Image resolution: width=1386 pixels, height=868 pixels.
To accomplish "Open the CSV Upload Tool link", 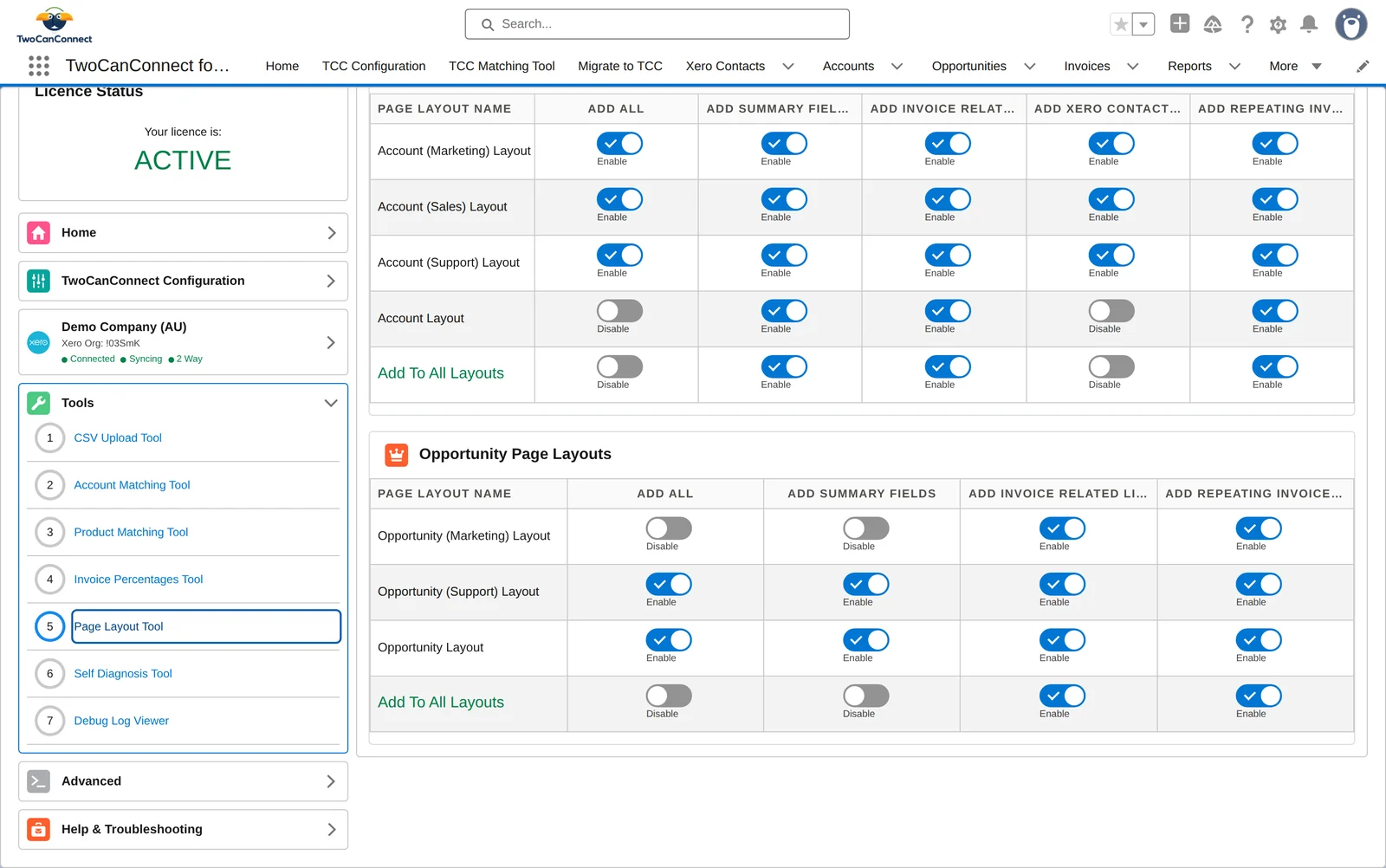I will click(118, 438).
